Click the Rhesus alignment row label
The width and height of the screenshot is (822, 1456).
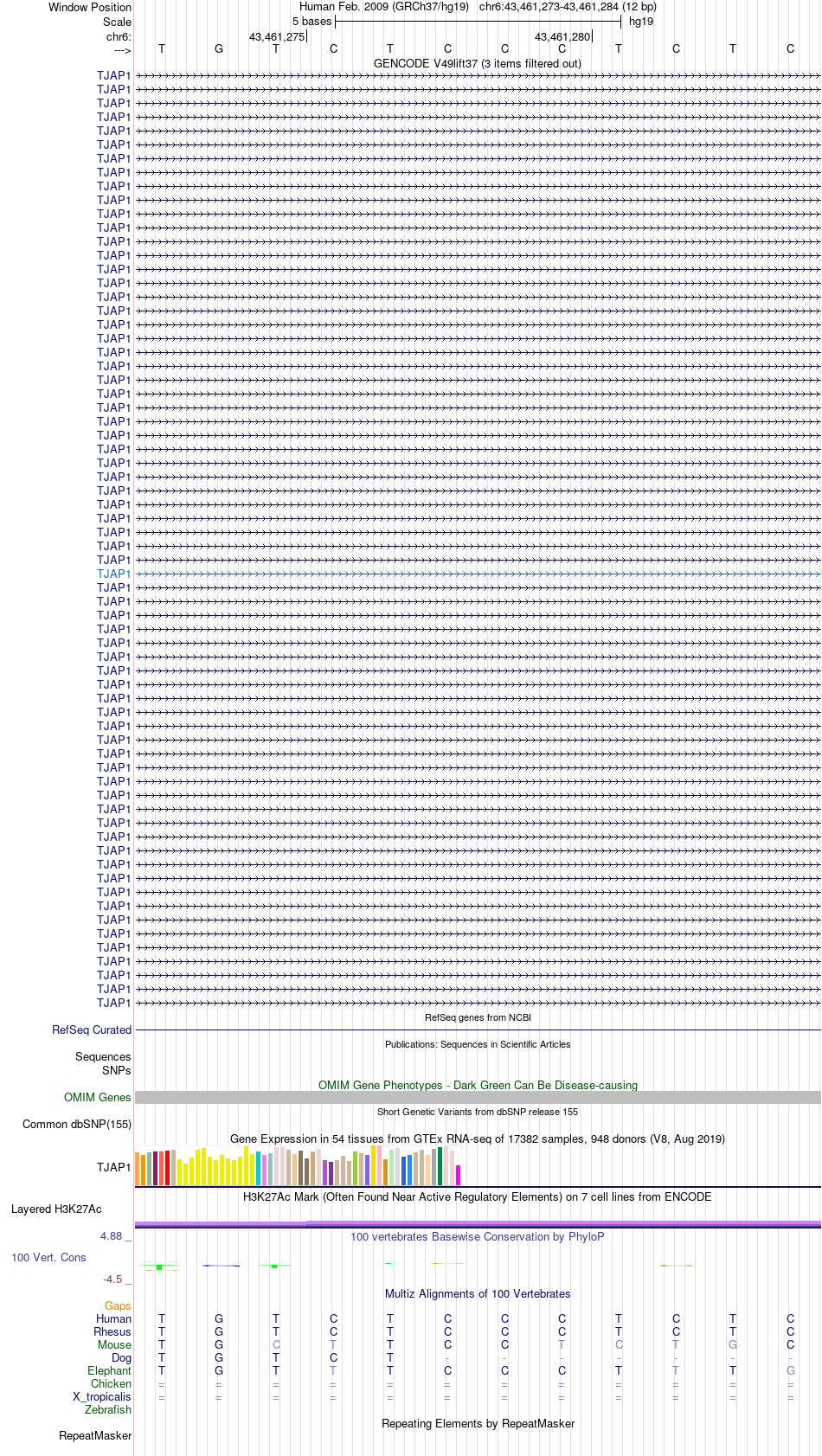(x=112, y=1331)
